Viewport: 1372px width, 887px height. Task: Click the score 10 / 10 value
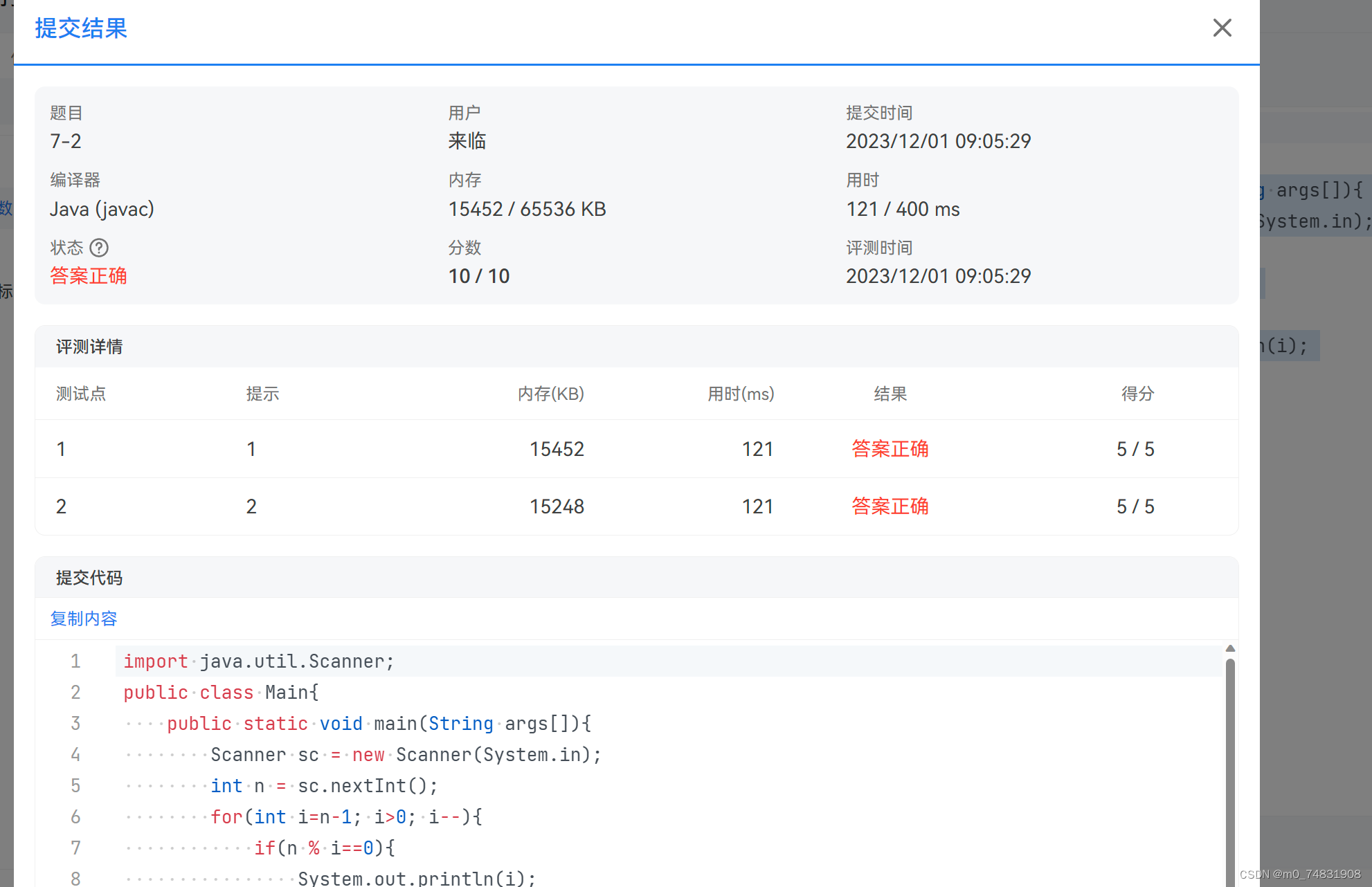point(479,276)
